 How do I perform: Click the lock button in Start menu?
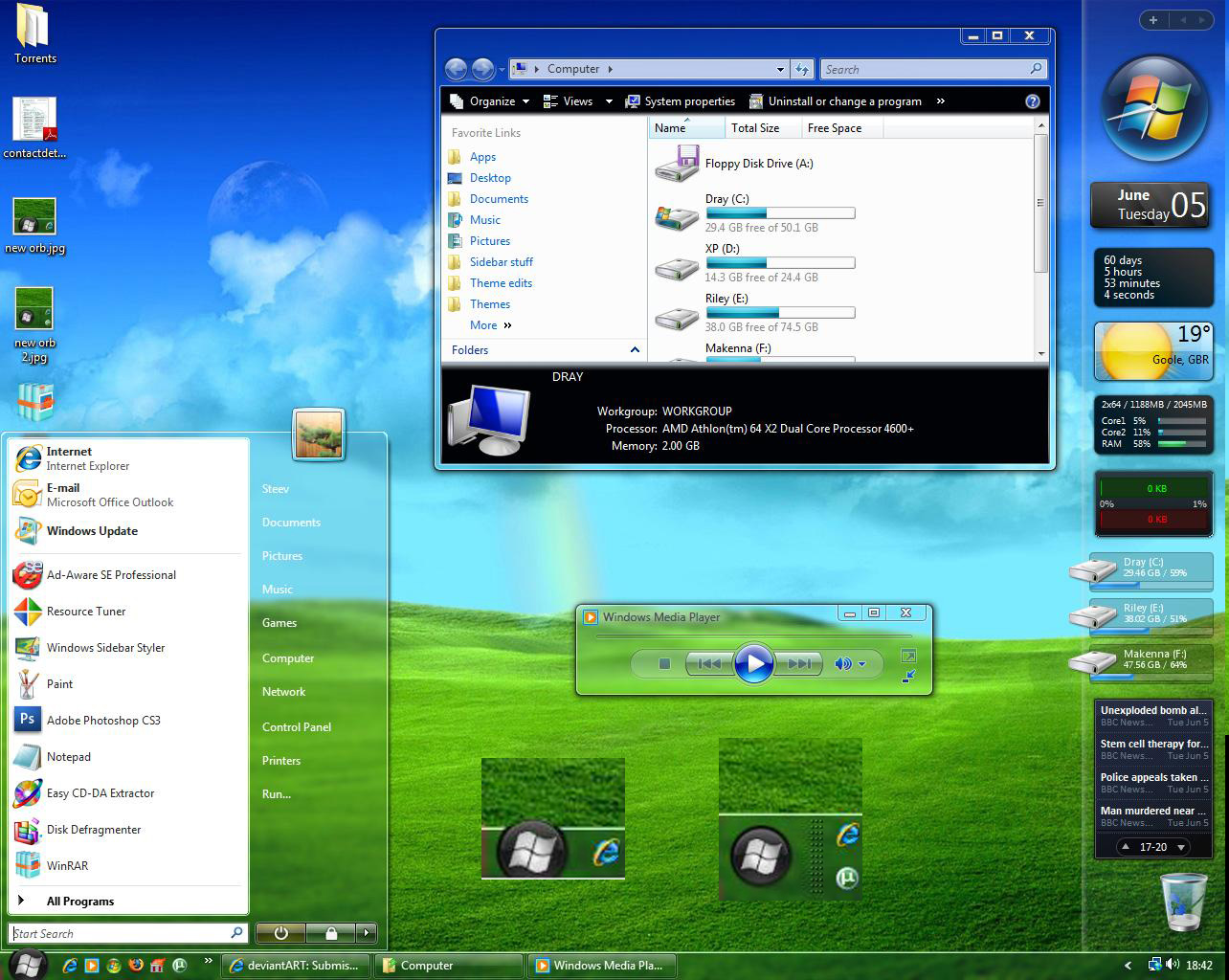tap(331, 932)
